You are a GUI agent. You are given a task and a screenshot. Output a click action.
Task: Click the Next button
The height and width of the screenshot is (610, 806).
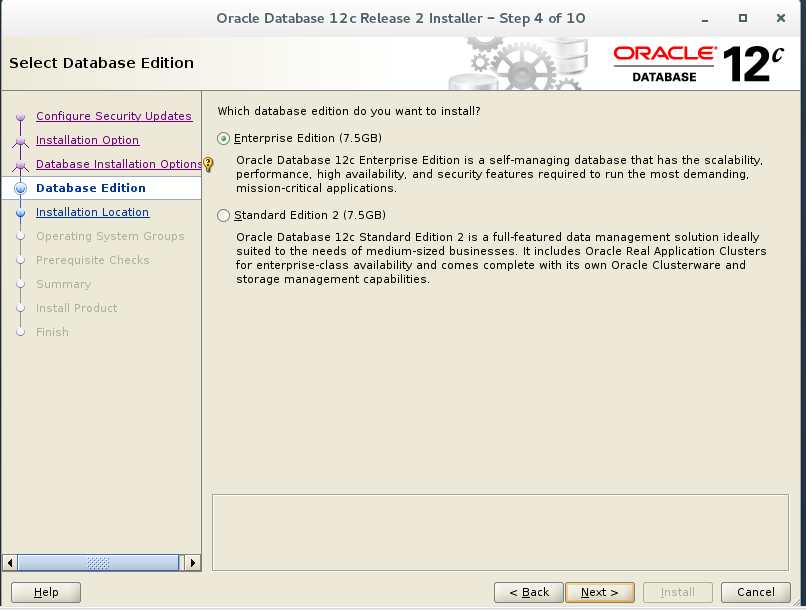[x=599, y=592]
